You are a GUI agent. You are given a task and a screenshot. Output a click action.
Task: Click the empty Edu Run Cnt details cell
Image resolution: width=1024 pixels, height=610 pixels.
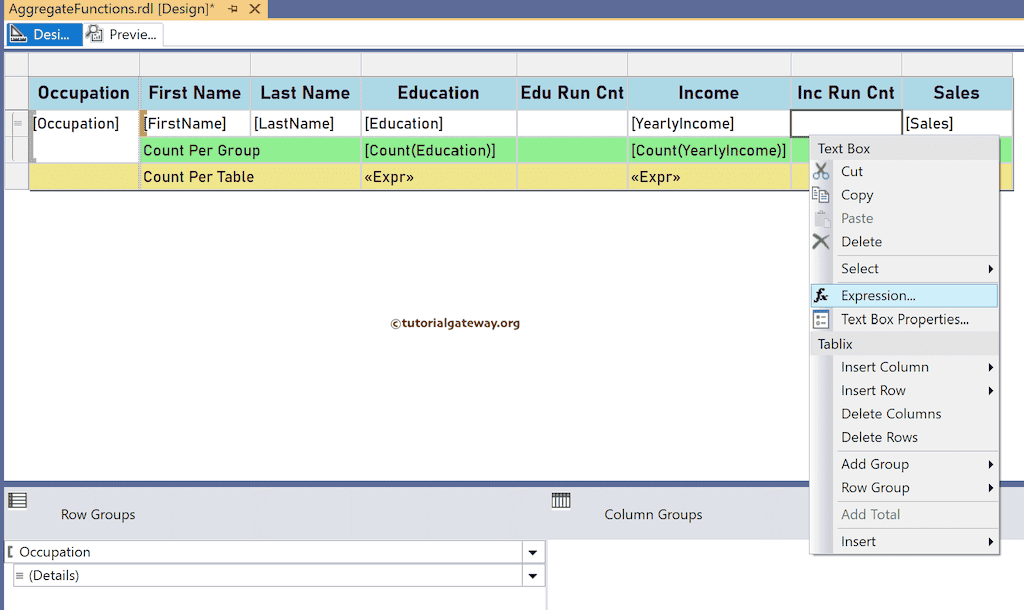pyautogui.click(x=572, y=123)
